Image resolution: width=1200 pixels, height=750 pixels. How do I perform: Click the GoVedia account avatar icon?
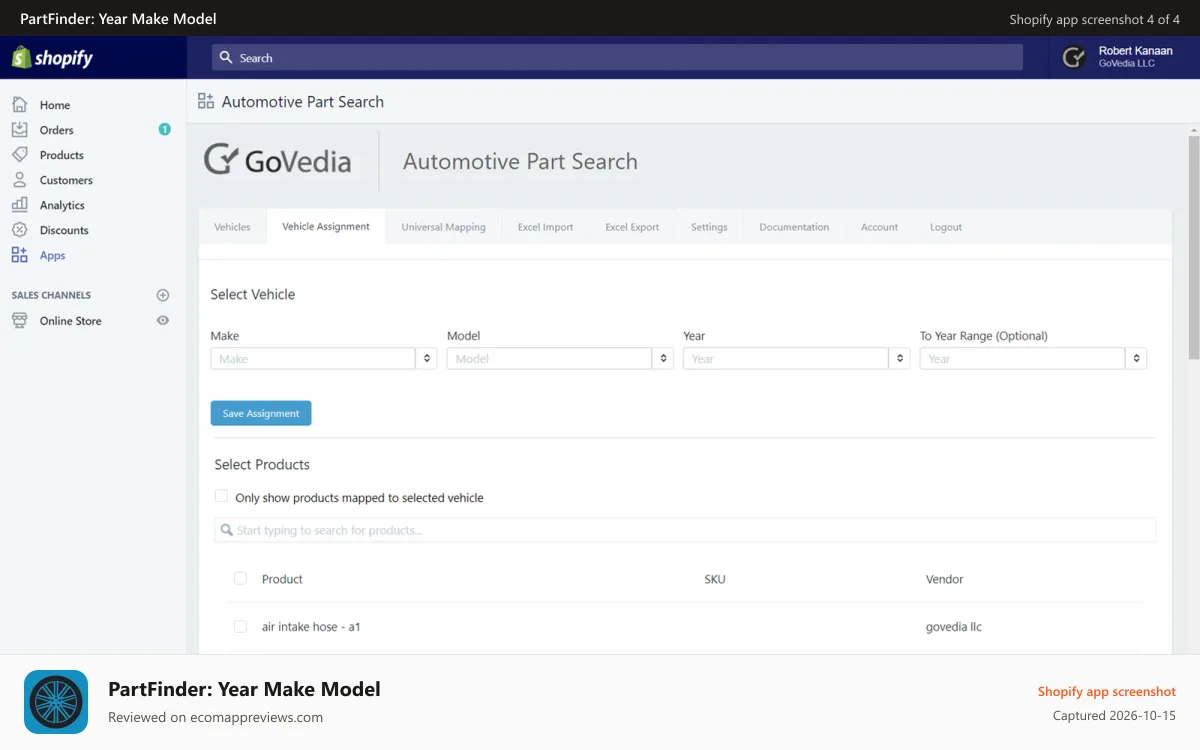click(1074, 58)
